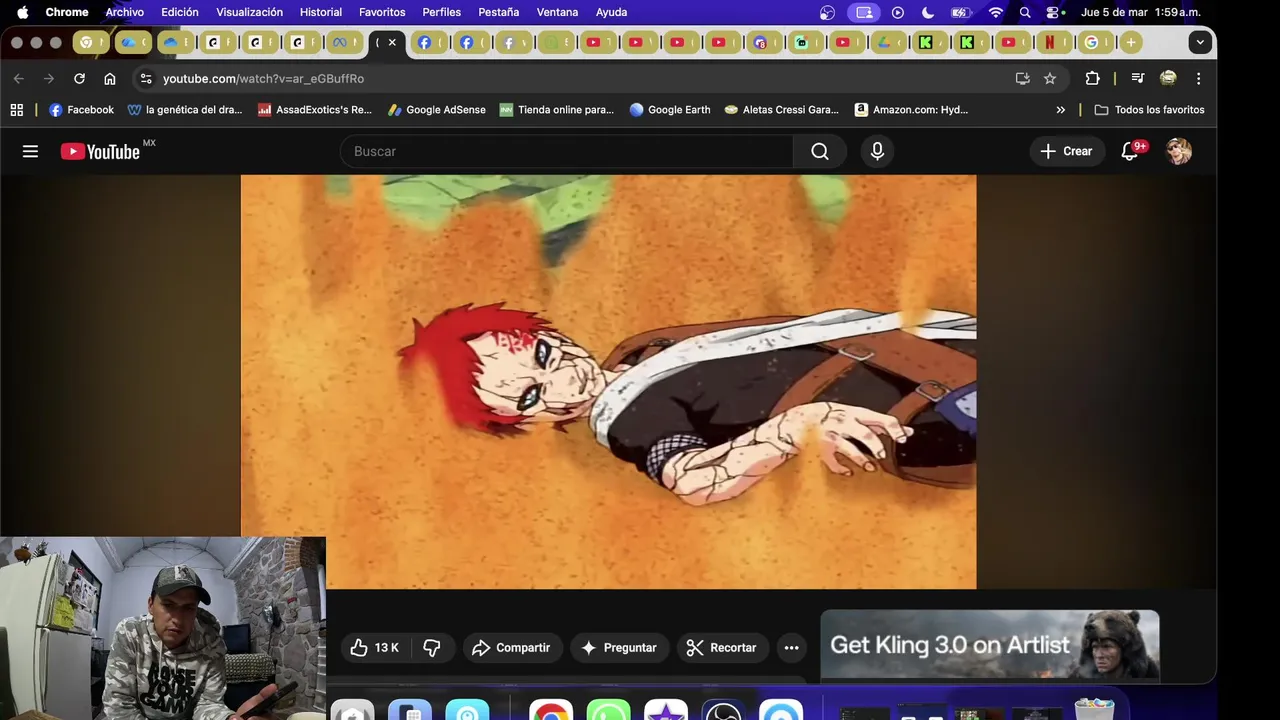Click the browser forward arrow
This screenshot has width=1280, height=720.
48,78
